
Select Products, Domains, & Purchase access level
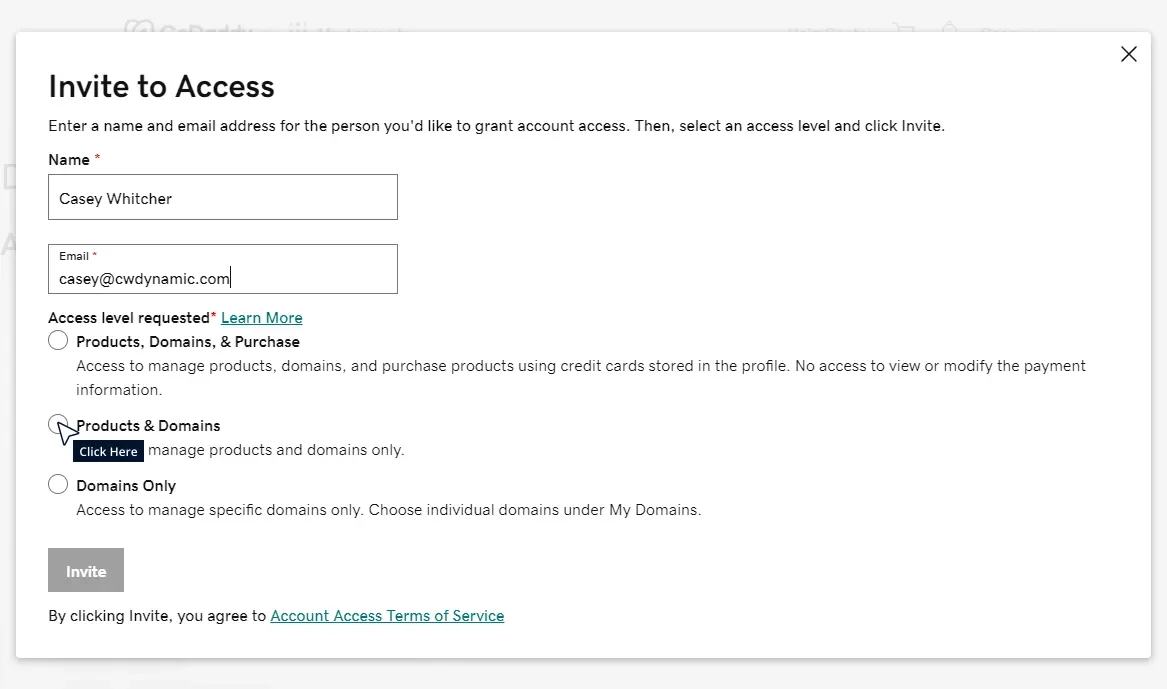(x=58, y=340)
